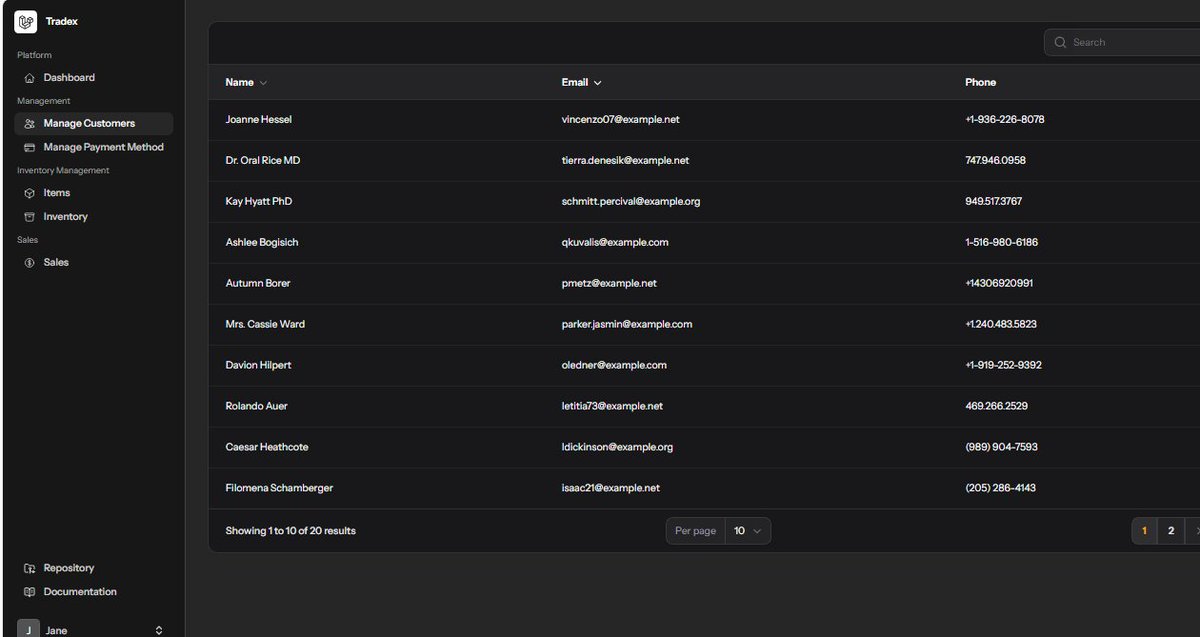Viewport: 1200px width, 637px height.
Task: Click the Autumn Borer name
Action: (258, 284)
